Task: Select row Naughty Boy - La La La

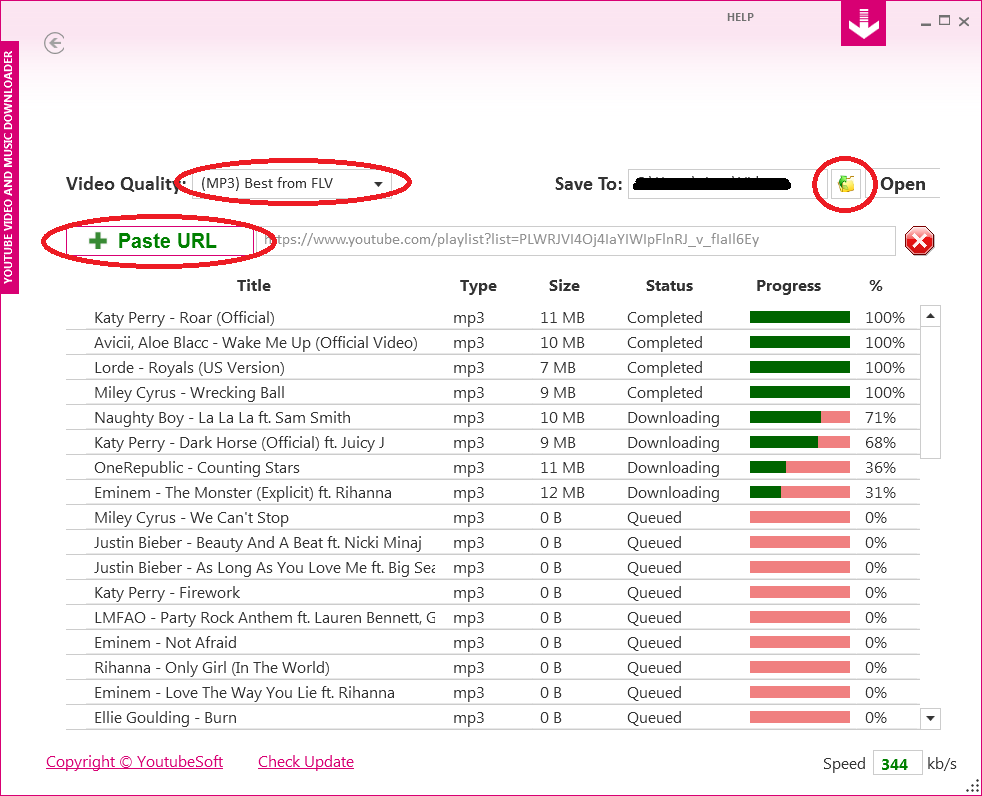Action: click(x=492, y=418)
